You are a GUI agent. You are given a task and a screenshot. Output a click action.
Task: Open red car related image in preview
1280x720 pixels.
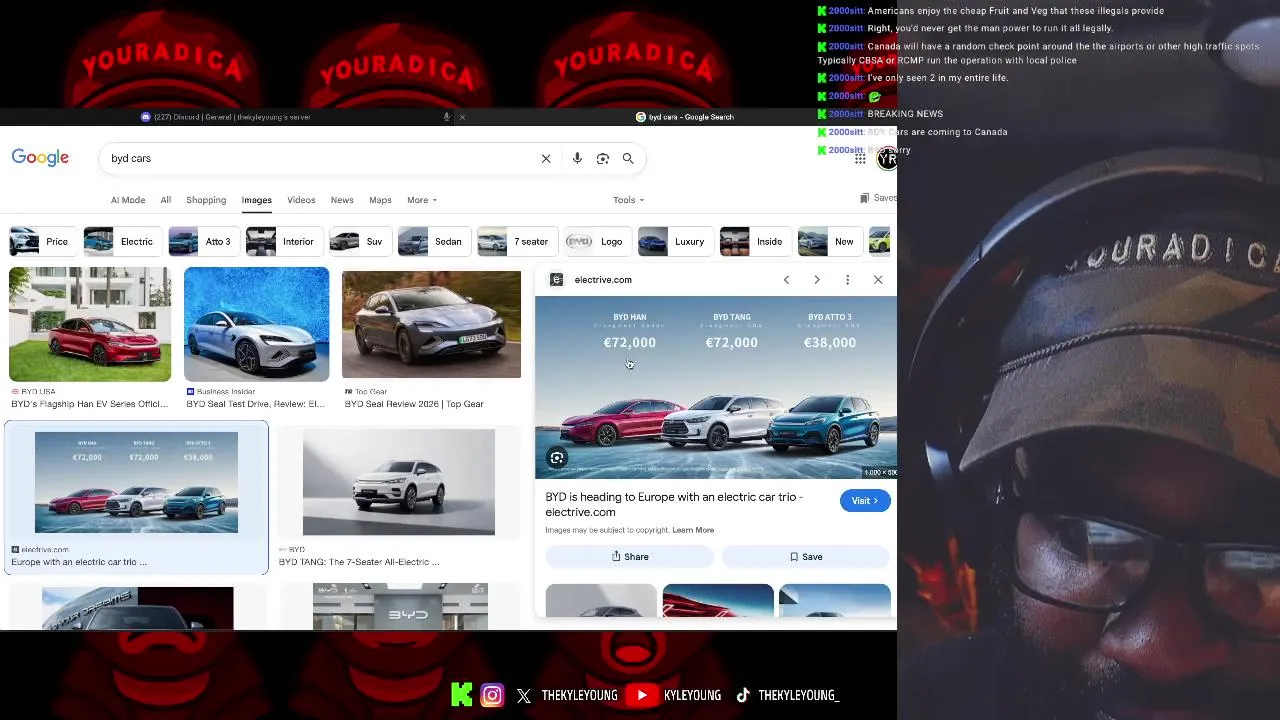718,600
